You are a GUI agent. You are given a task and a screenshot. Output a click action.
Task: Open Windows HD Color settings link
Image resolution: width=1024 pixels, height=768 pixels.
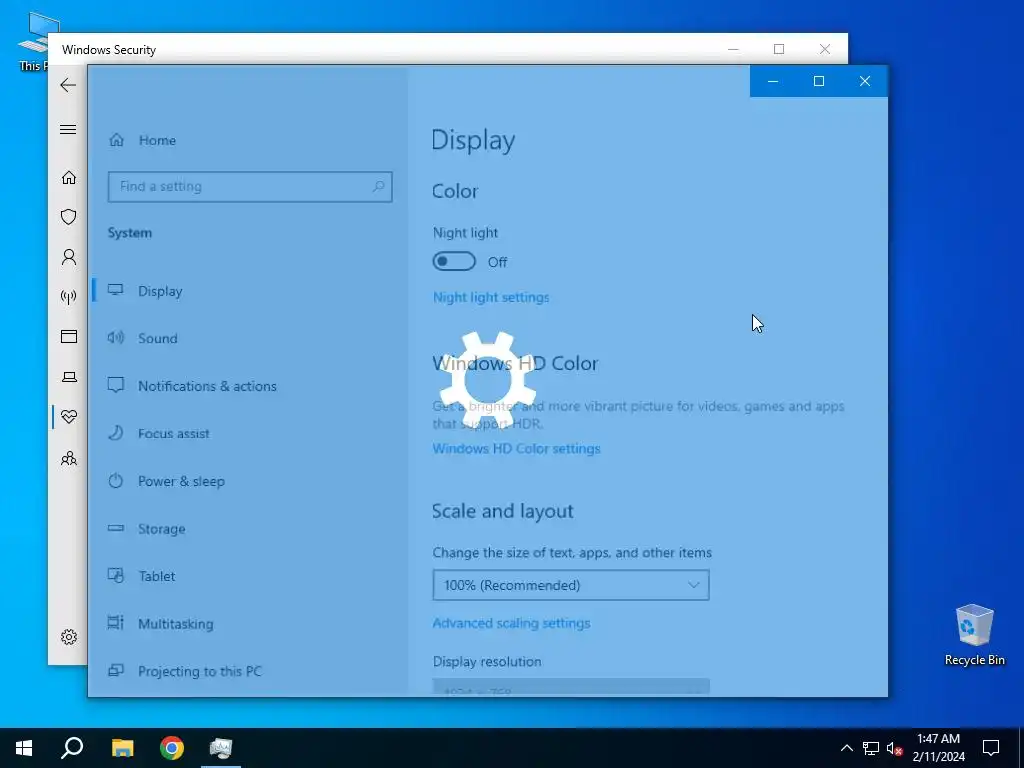tap(516, 449)
